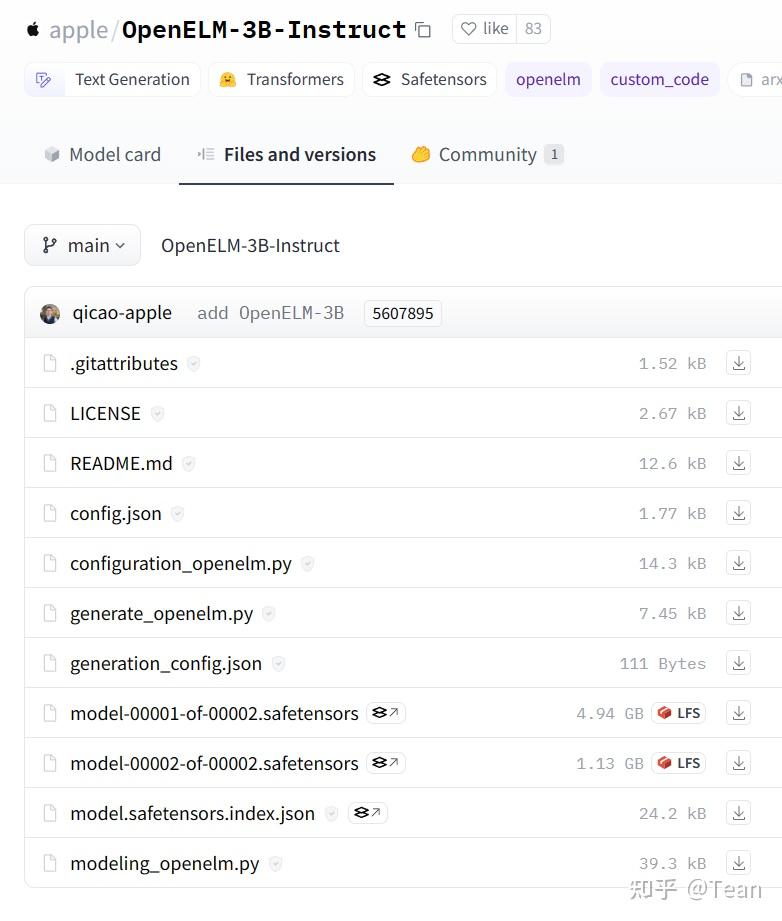Visit the apple organization page
Image resolution: width=782 pixels, height=921 pixels.
(76, 29)
